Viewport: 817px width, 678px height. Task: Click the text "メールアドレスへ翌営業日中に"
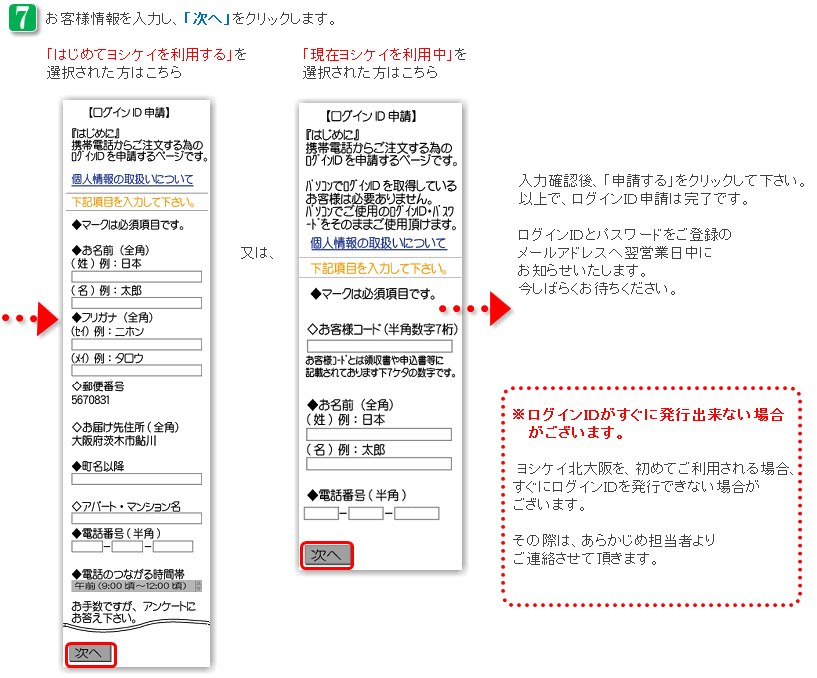pyautogui.click(x=615, y=253)
